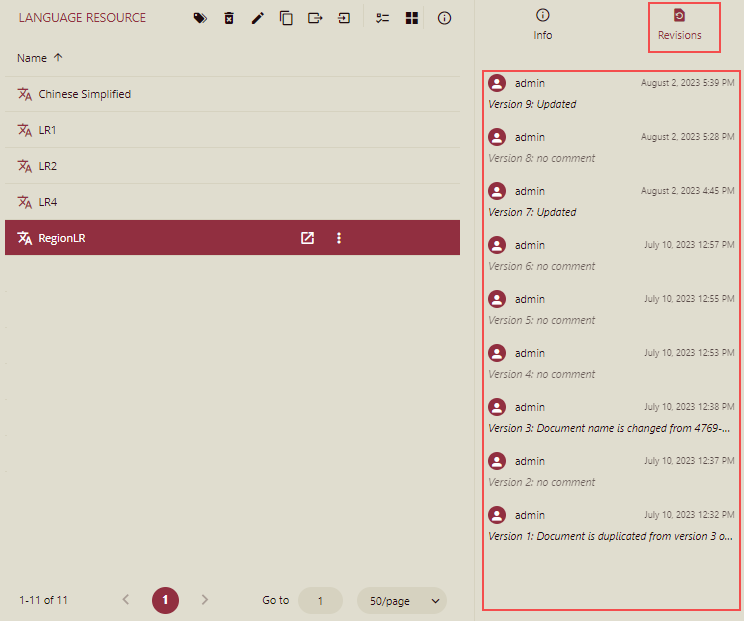This screenshot has height=621, width=744.
Task: Select the Chinese Simplified language resource
Action: click(85, 94)
